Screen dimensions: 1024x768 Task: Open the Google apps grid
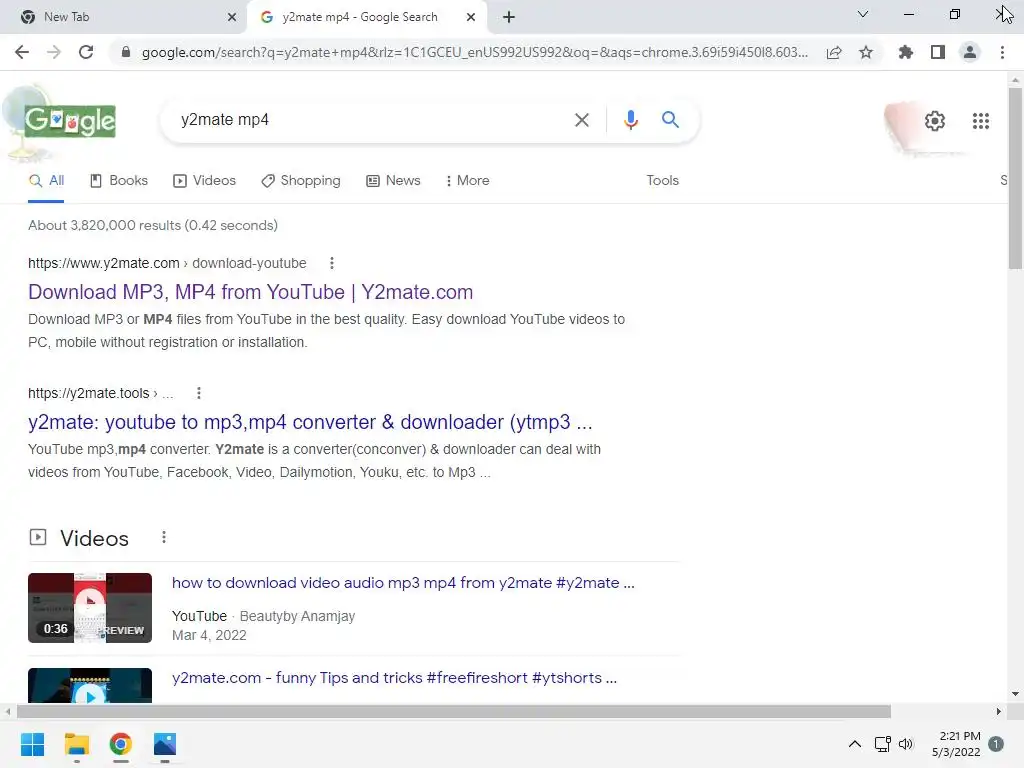click(980, 121)
